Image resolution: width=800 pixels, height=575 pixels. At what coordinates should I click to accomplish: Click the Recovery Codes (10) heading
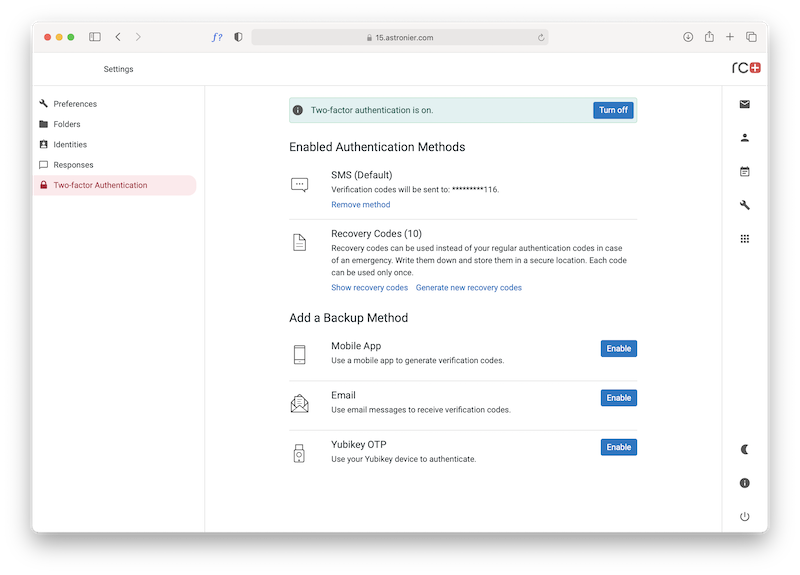click(x=377, y=234)
